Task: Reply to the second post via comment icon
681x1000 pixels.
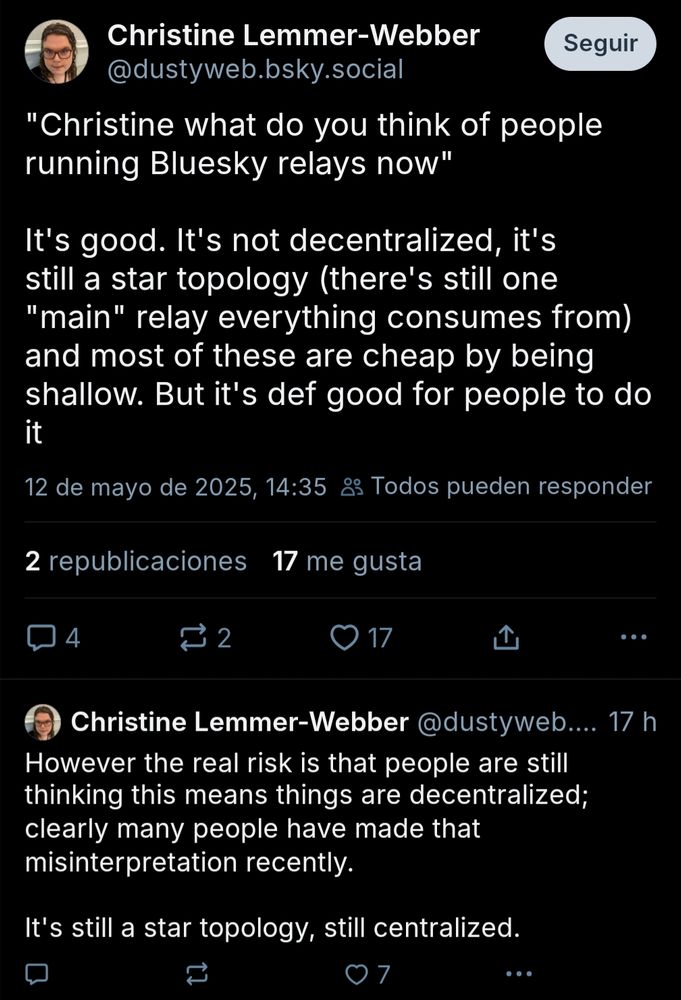Action: tap(36, 973)
